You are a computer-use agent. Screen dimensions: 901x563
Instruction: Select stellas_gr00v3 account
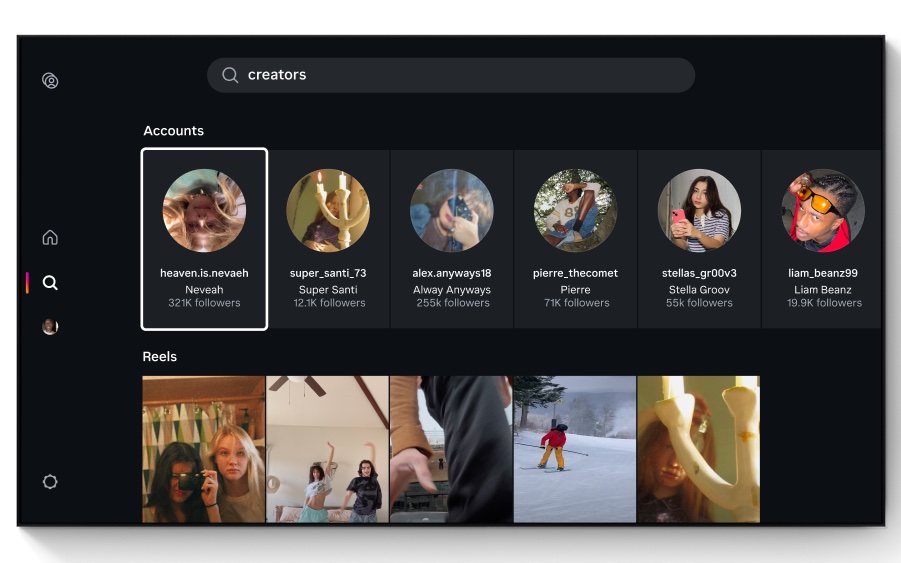pos(699,239)
